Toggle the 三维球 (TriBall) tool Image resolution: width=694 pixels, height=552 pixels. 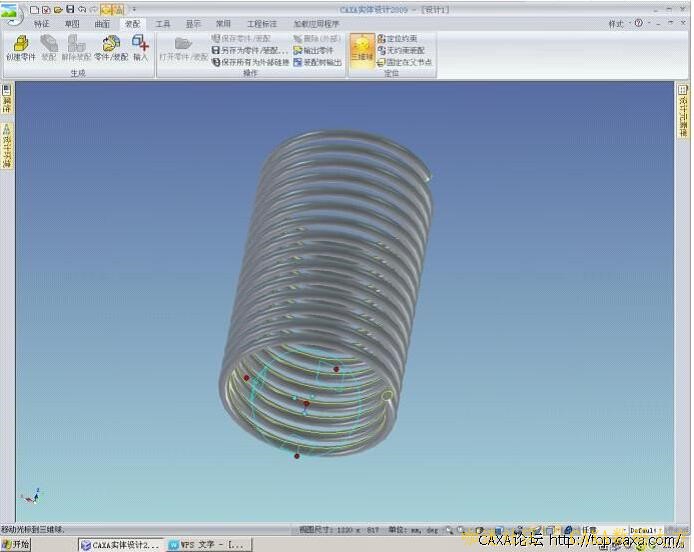tap(361, 48)
